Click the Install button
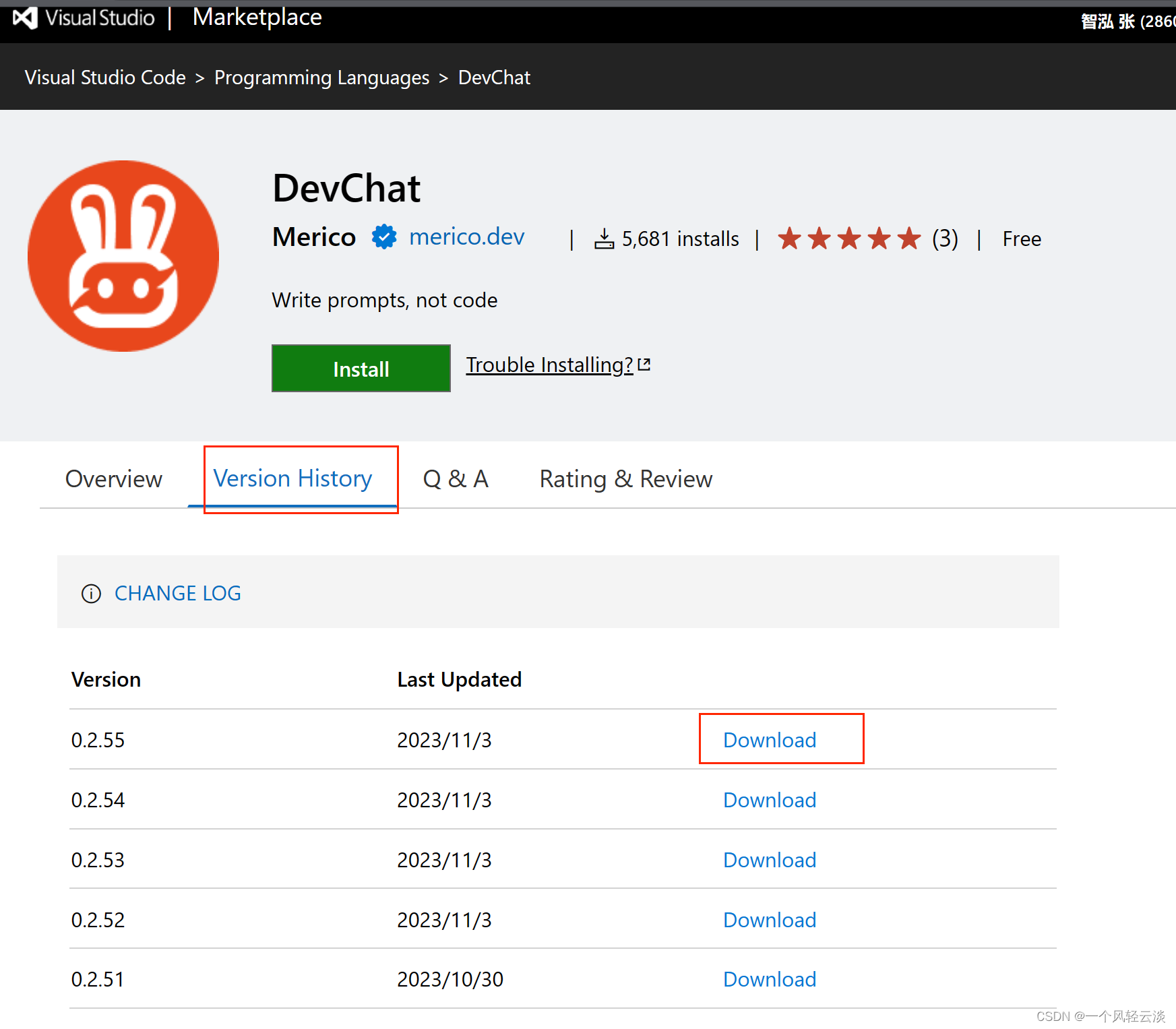 coord(361,369)
